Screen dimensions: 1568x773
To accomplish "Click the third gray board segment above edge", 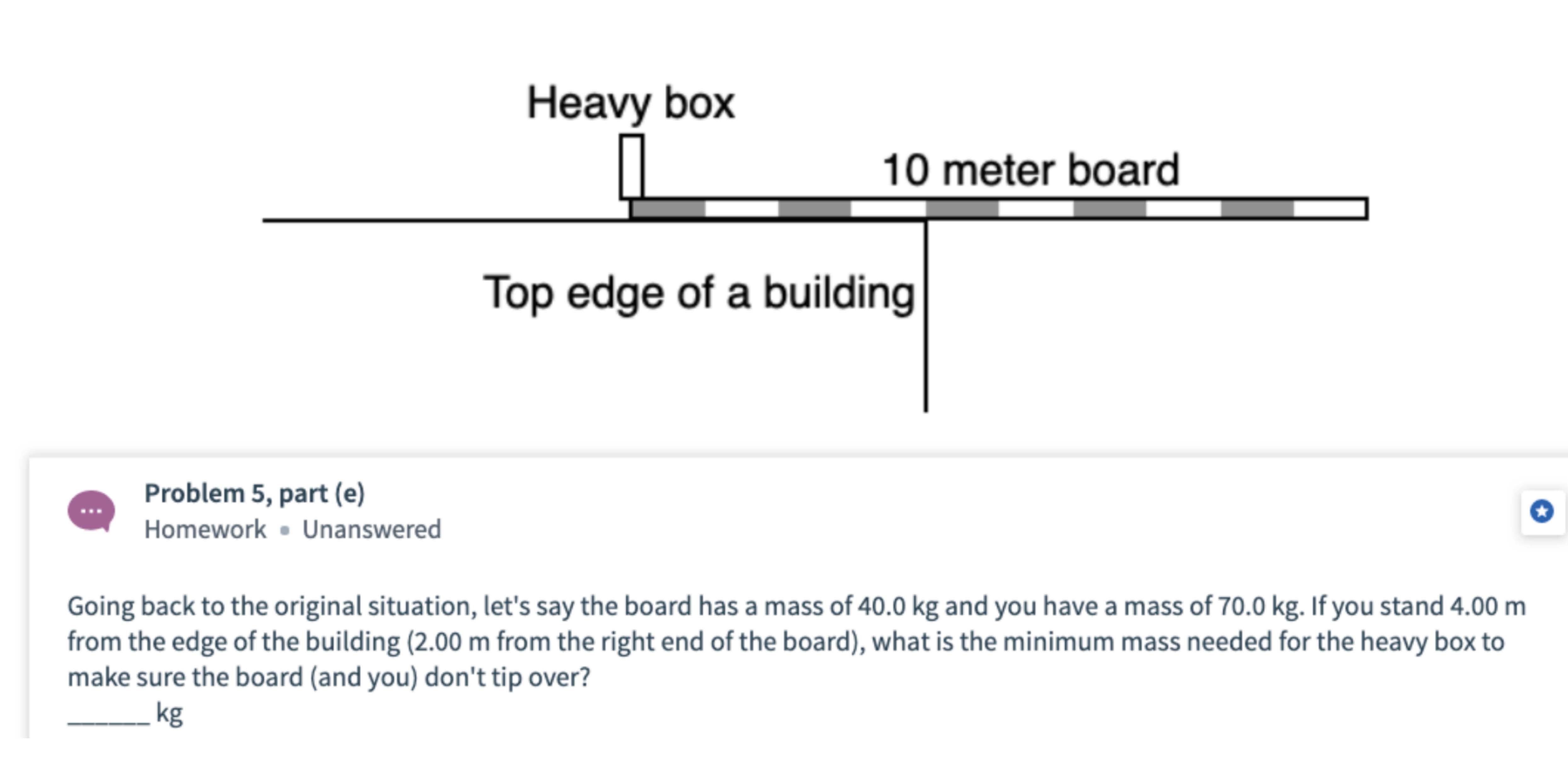I will point(962,209).
